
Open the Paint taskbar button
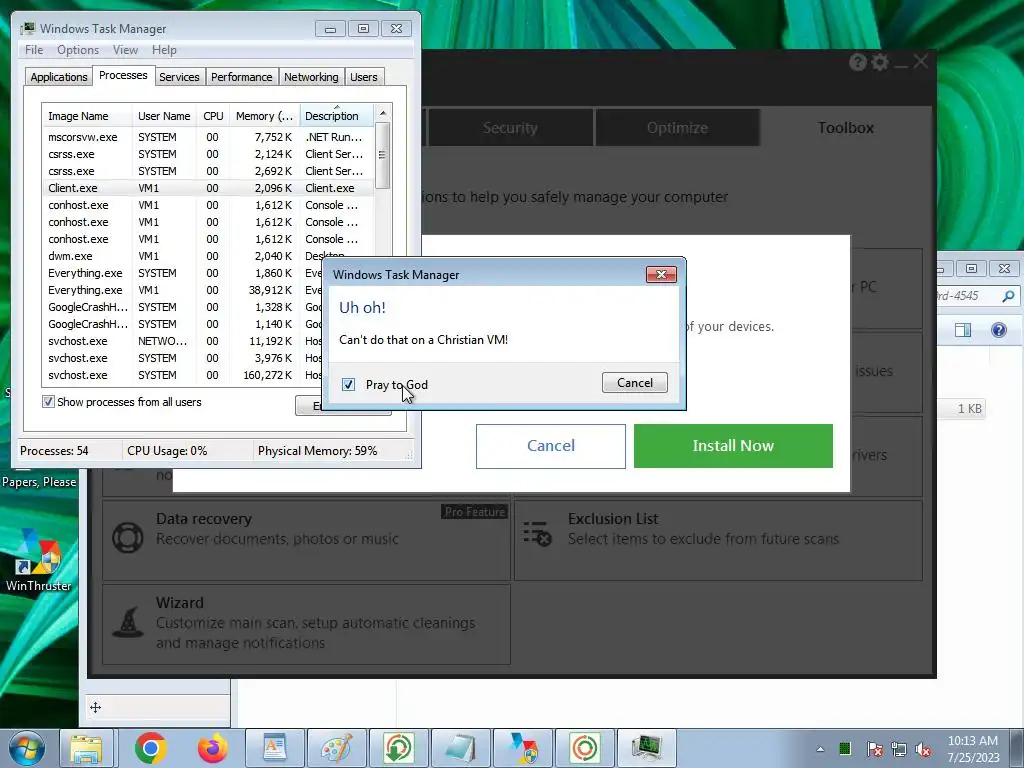tap(336, 748)
